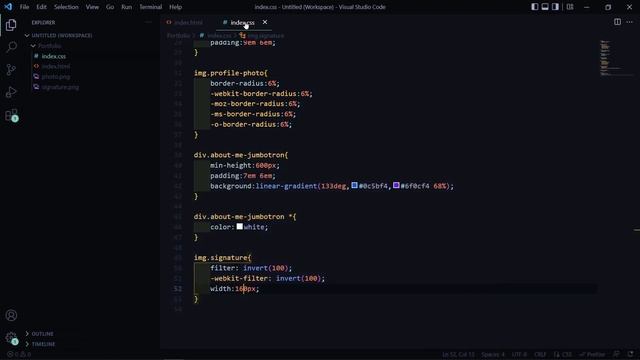Open the Manage gear icon

(11, 338)
